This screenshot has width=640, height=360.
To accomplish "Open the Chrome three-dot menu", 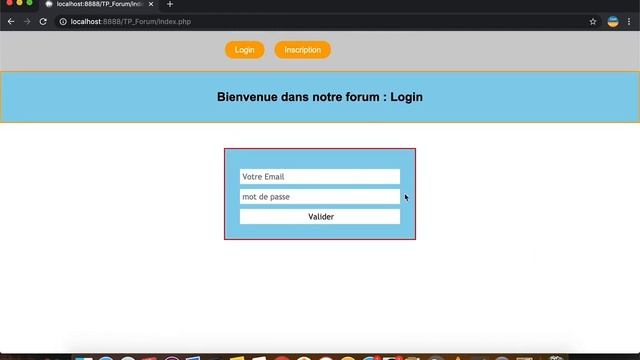I will (629, 22).
